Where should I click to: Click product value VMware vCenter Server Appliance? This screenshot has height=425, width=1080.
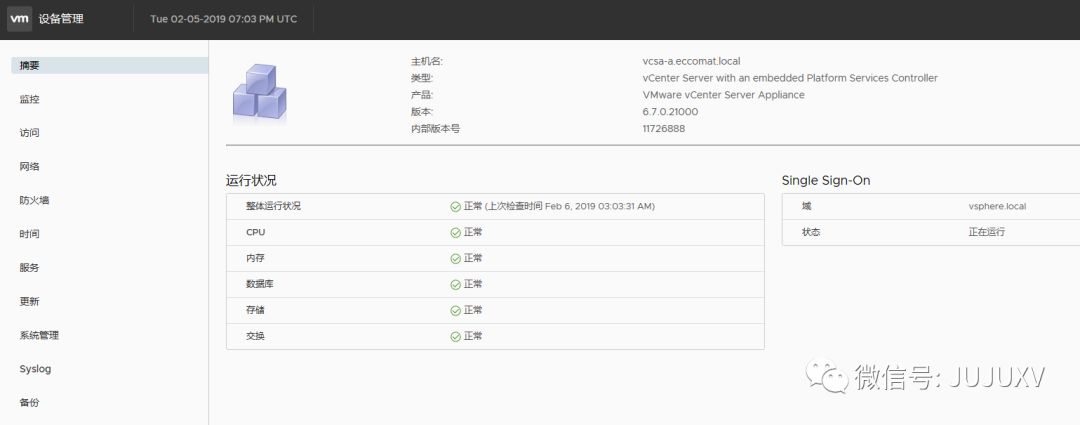click(x=723, y=95)
